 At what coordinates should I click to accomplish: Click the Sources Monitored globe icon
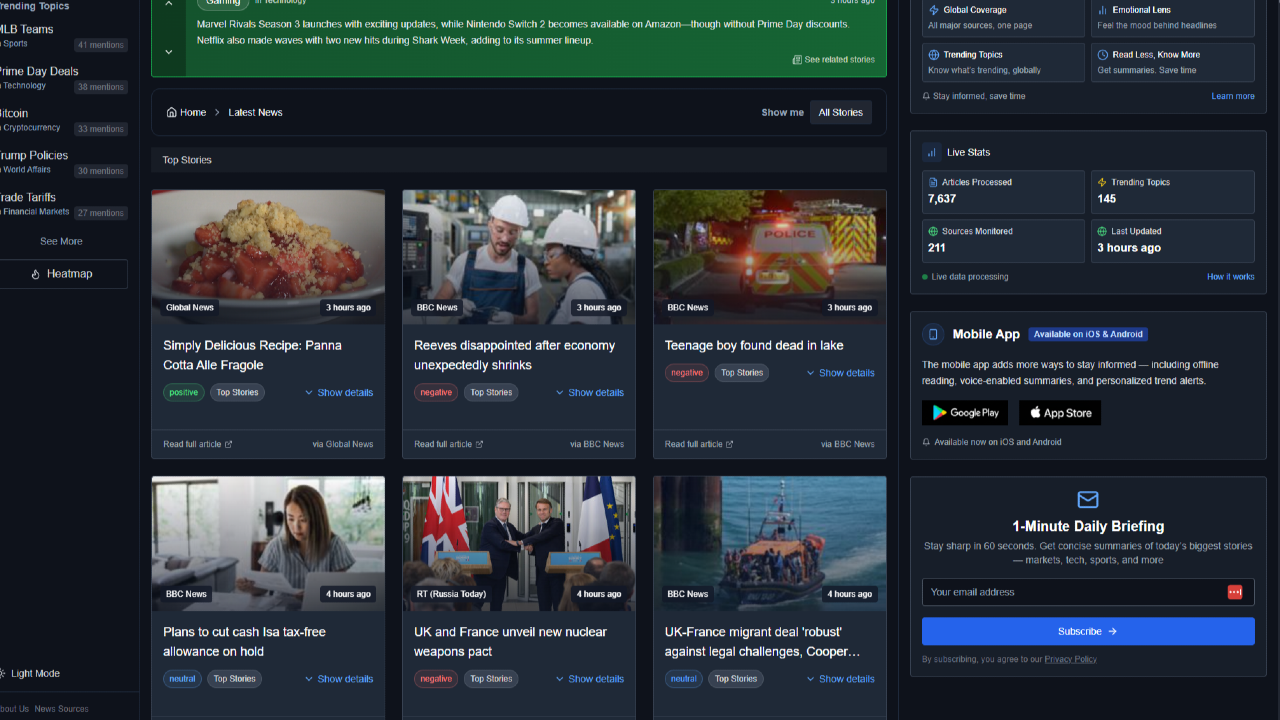934,231
